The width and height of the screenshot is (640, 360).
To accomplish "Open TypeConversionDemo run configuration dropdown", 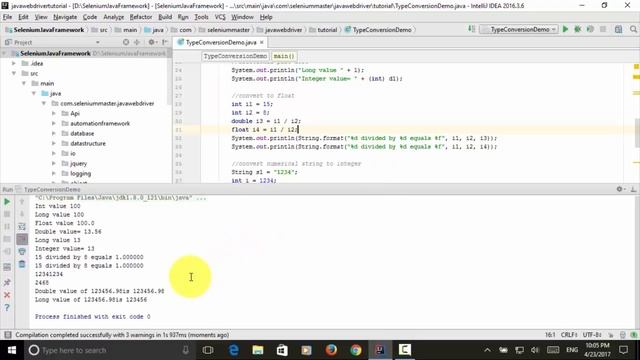I will point(519,29).
